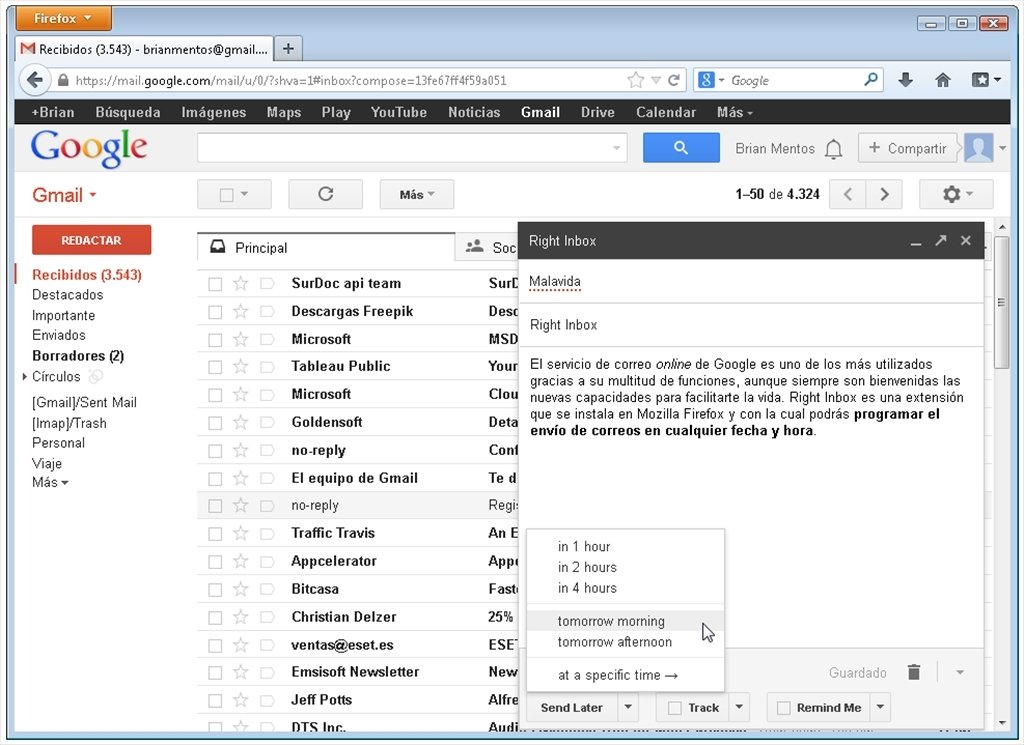This screenshot has width=1024, height=745.
Task: Choose 'at a specific time' option
Action: [626, 675]
